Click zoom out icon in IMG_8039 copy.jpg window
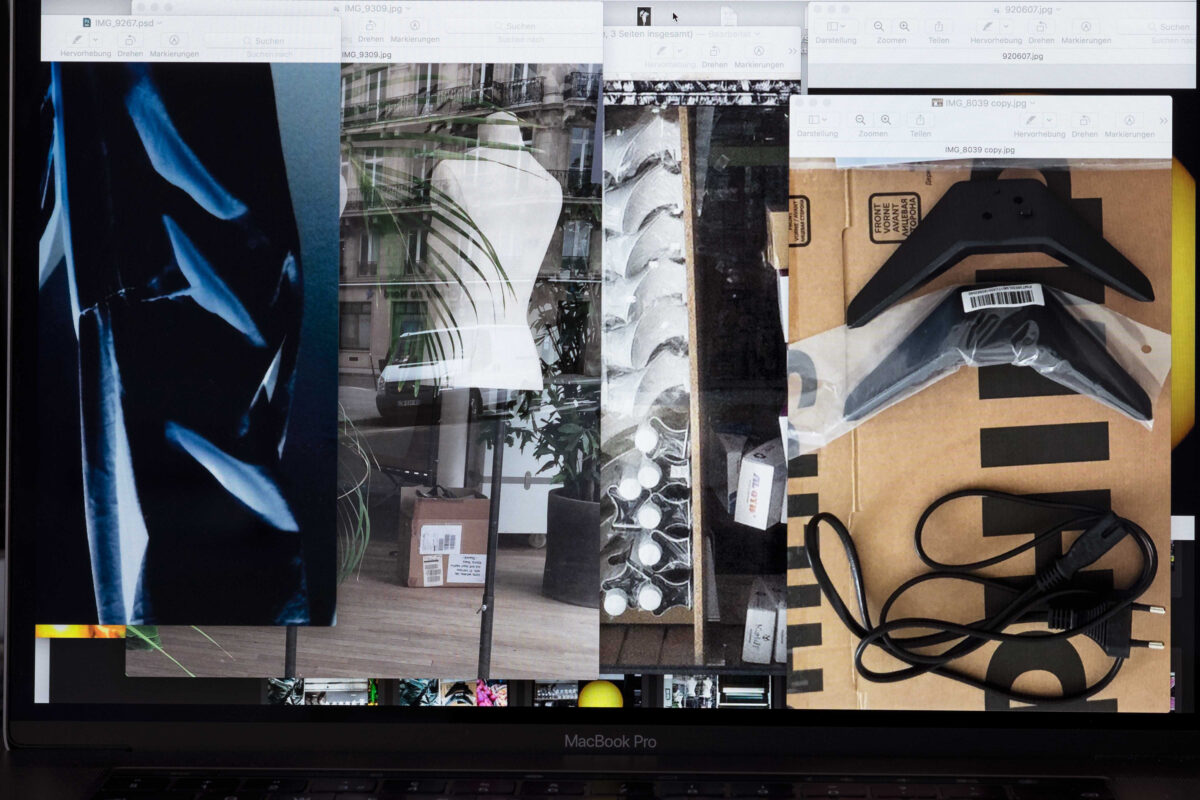Viewport: 1200px width, 800px height. (860, 120)
